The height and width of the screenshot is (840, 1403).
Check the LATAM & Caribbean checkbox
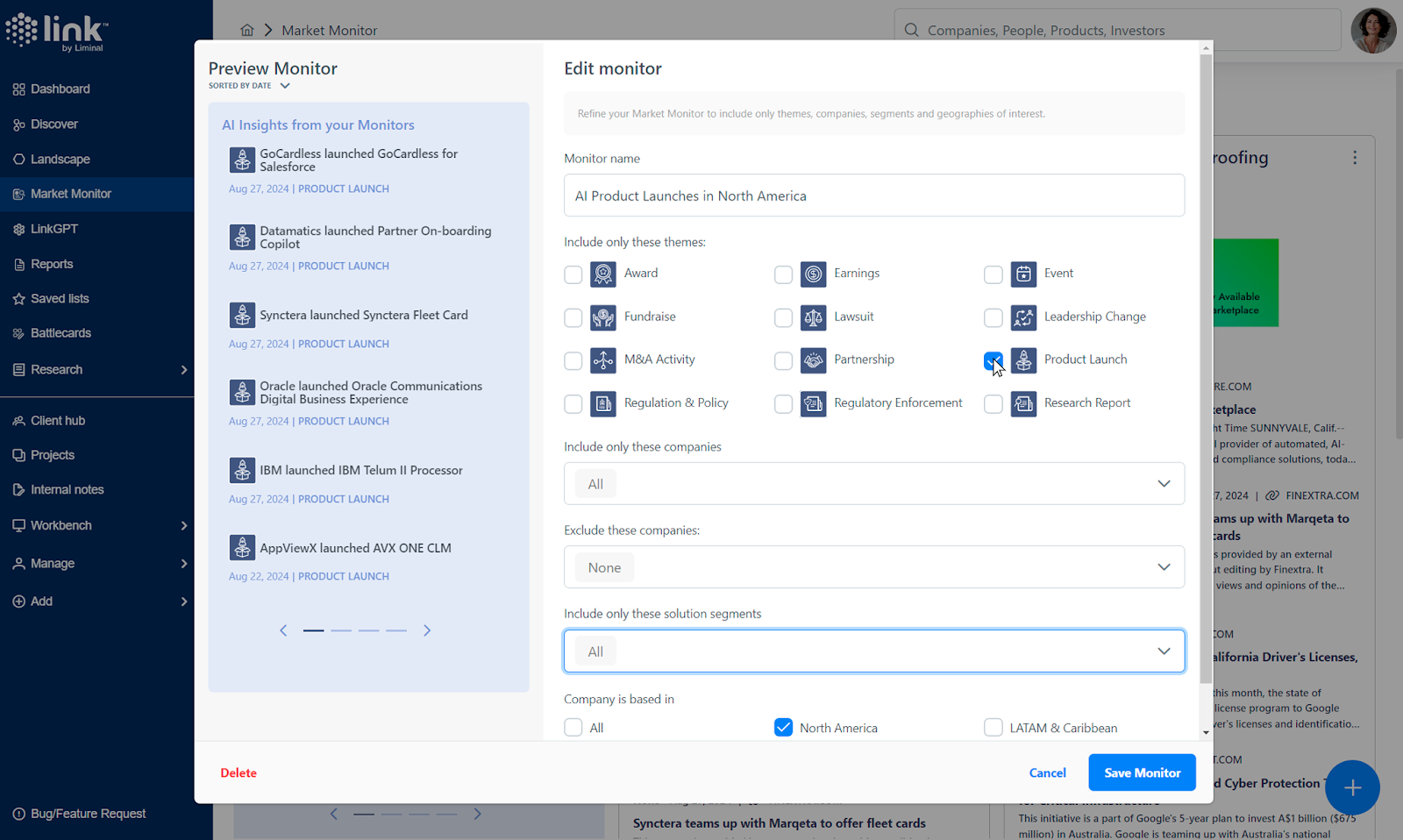click(993, 728)
